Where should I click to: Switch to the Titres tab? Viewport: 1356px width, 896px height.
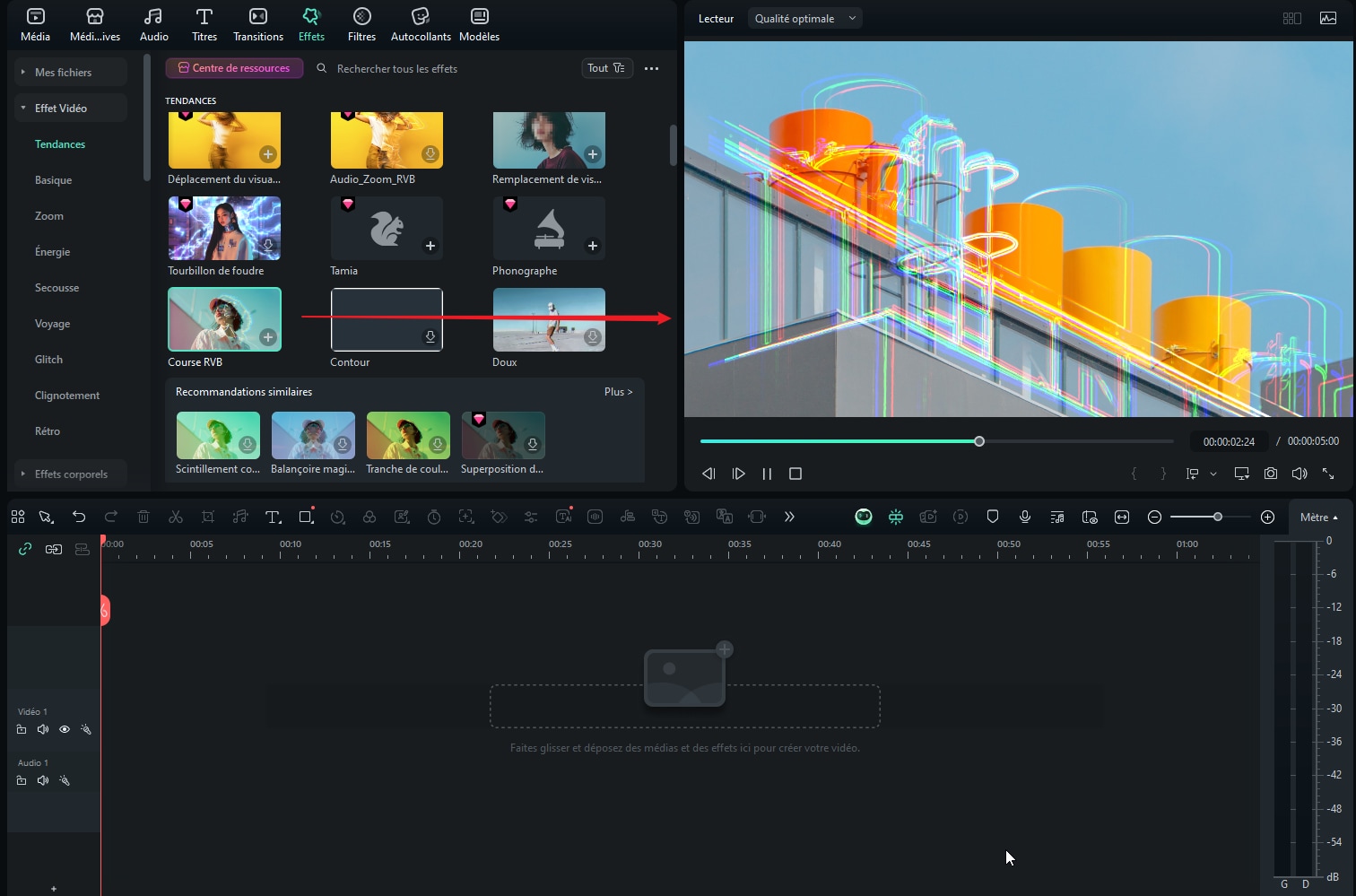tap(204, 24)
